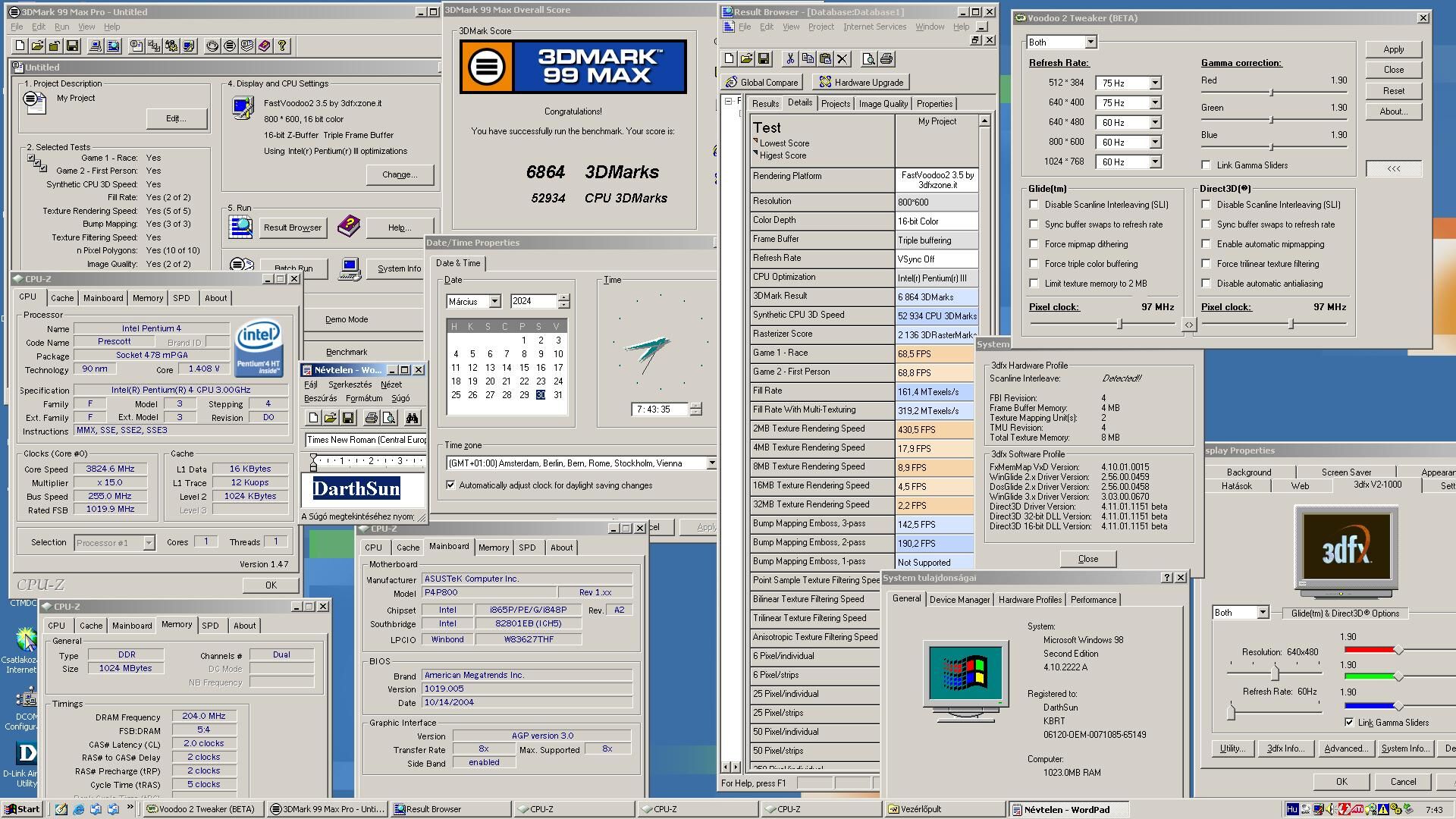
Task: Switch to Image Quality tab in Result Browser
Action: [883, 104]
